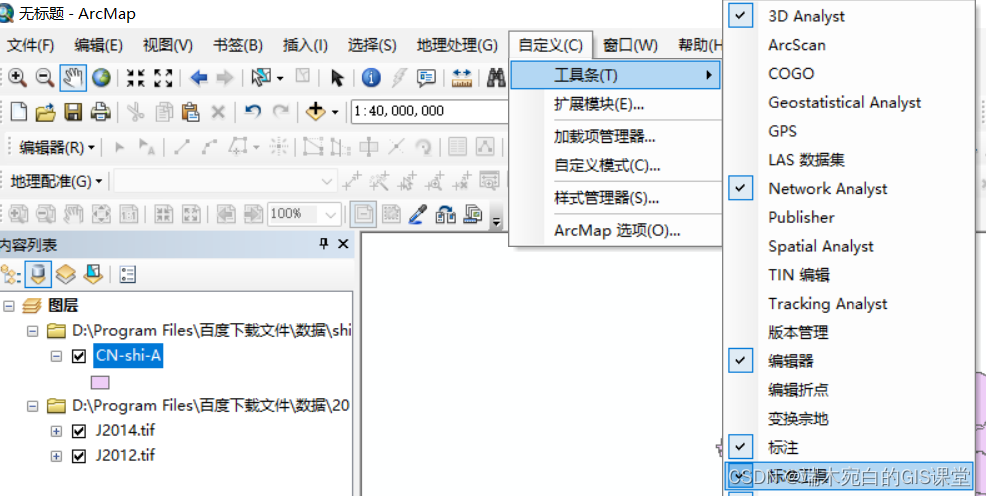The image size is (986, 496).
Task: Create a new map document
Action: (19, 112)
